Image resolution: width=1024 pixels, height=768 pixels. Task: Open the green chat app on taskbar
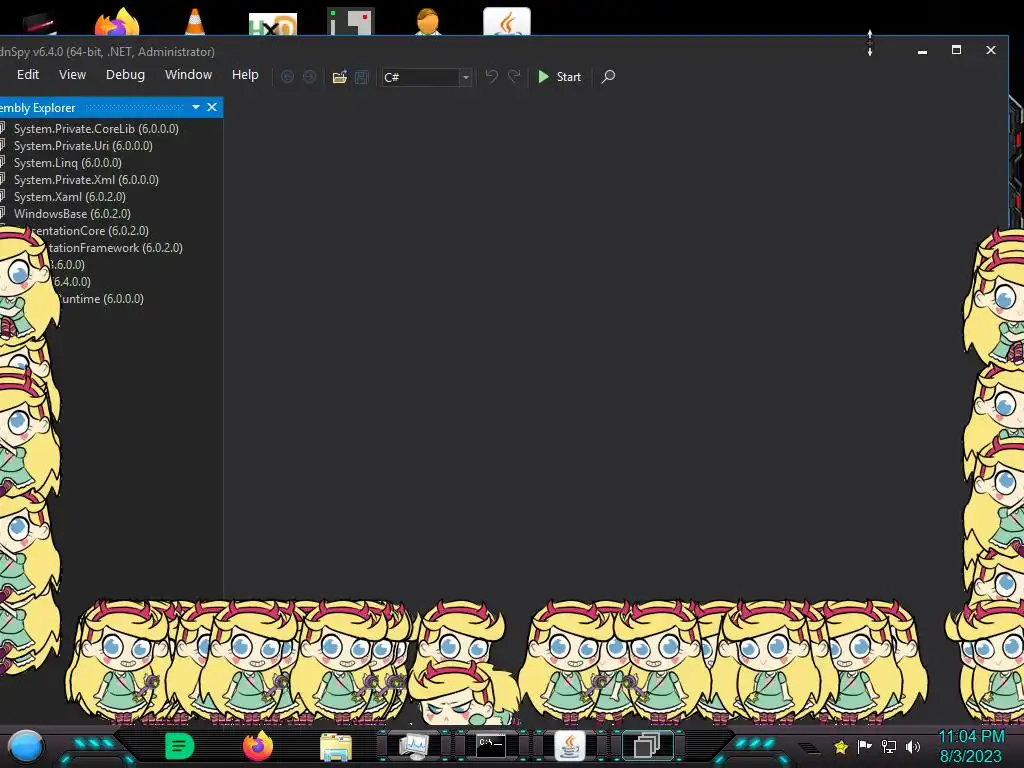pos(180,746)
